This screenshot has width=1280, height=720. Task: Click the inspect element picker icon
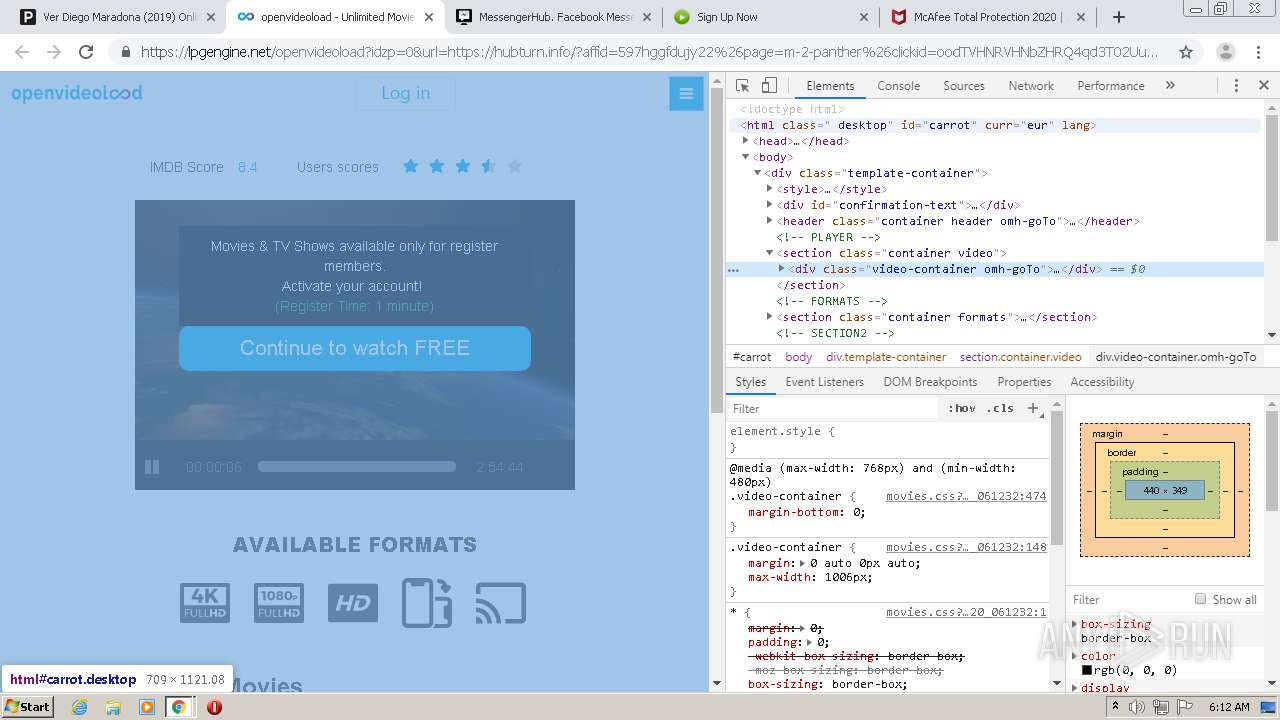pos(742,86)
